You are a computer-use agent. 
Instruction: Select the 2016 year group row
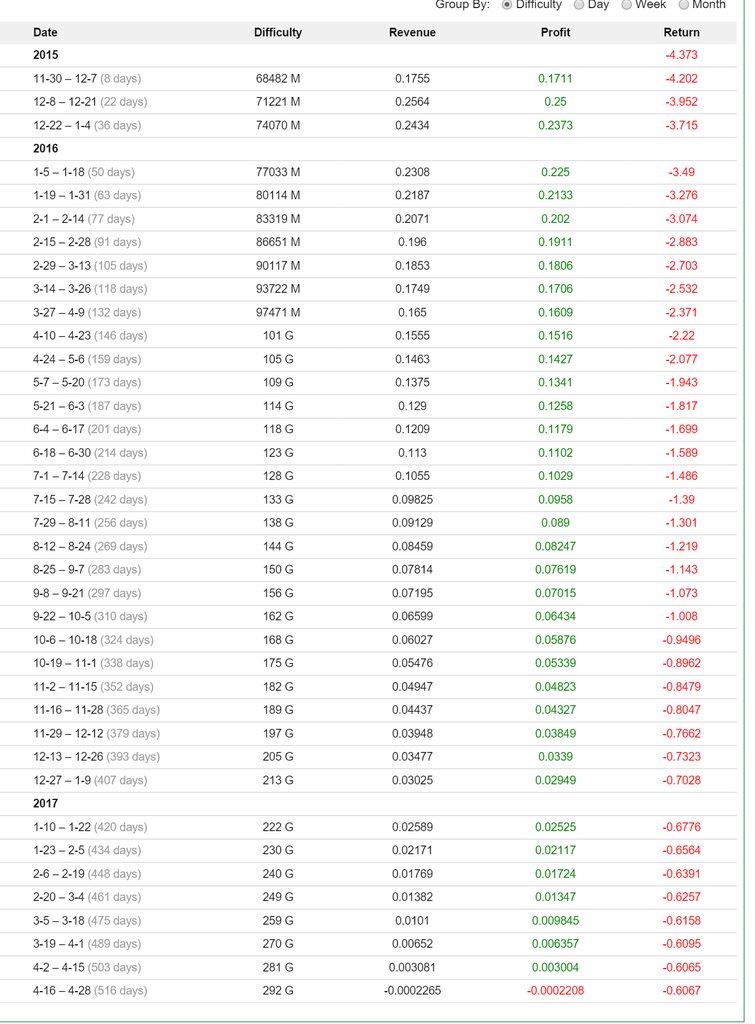click(x=46, y=149)
